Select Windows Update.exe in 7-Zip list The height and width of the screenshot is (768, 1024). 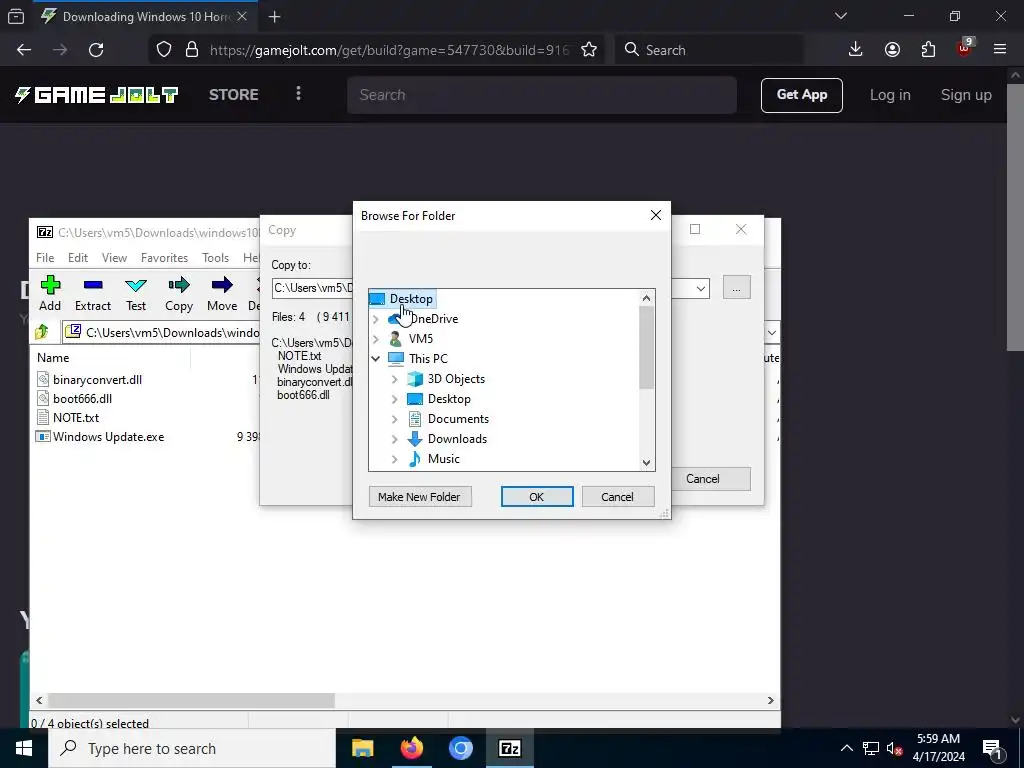pos(108,437)
